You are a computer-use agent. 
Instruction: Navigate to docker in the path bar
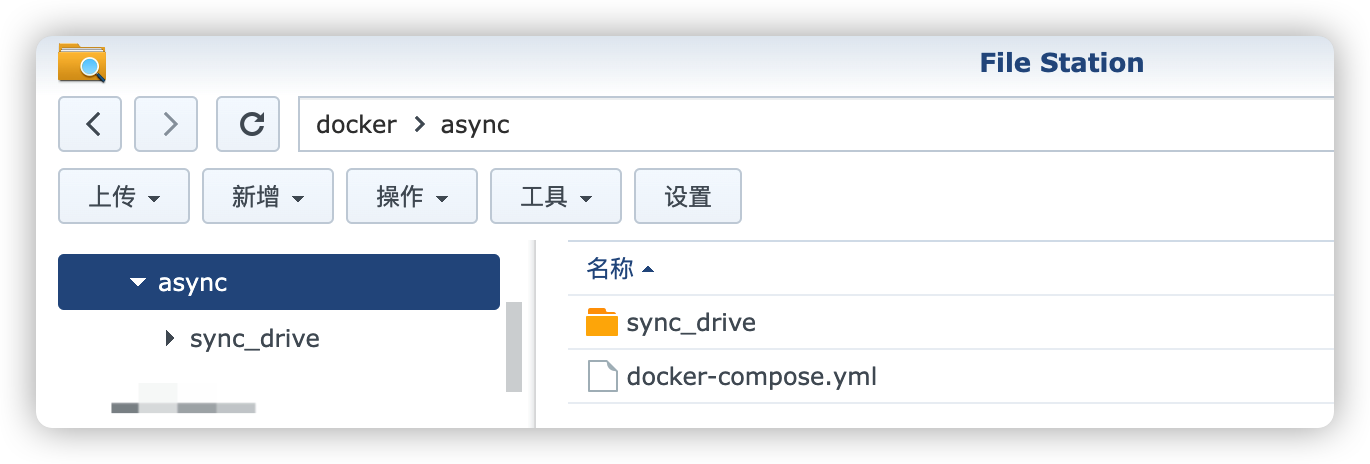click(356, 125)
